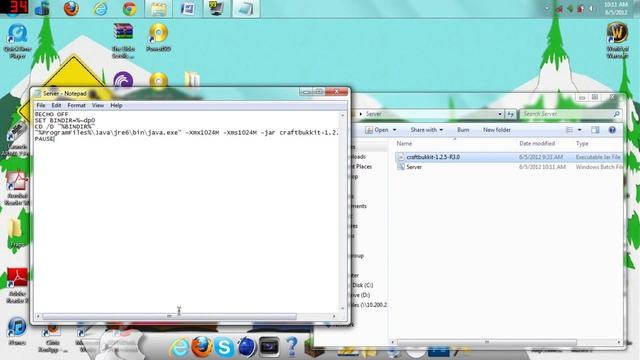The image size is (640, 360).
Task: Click the Explorer help question mark icon
Action: point(612,130)
